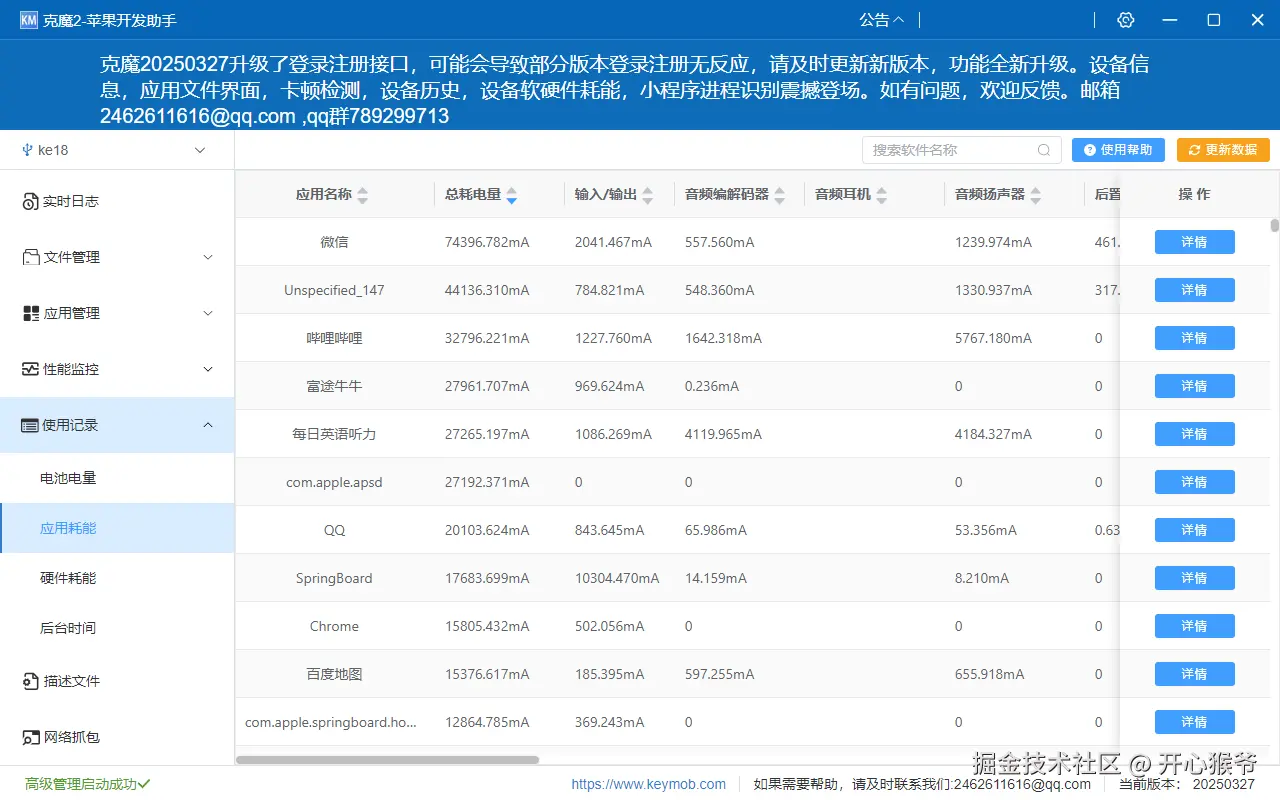
Task: Select the Chrome name cell
Action: (334, 626)
